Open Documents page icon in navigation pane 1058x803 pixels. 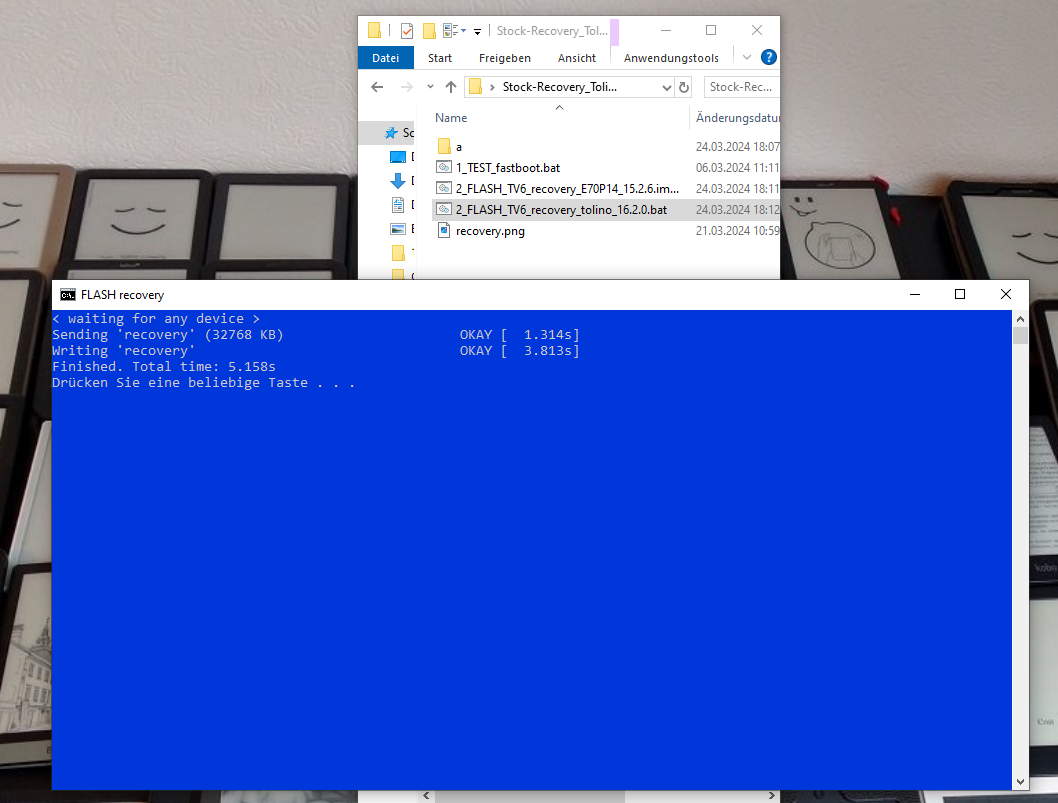click(x=398, y=205)
